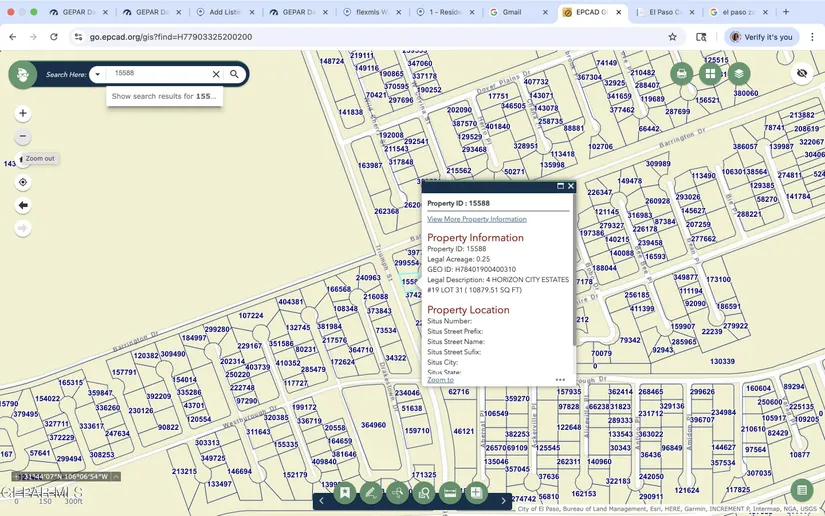This screenshot has width=825, height=516.
Task: Click the Zoom in plus button
Action: point(23,114)
